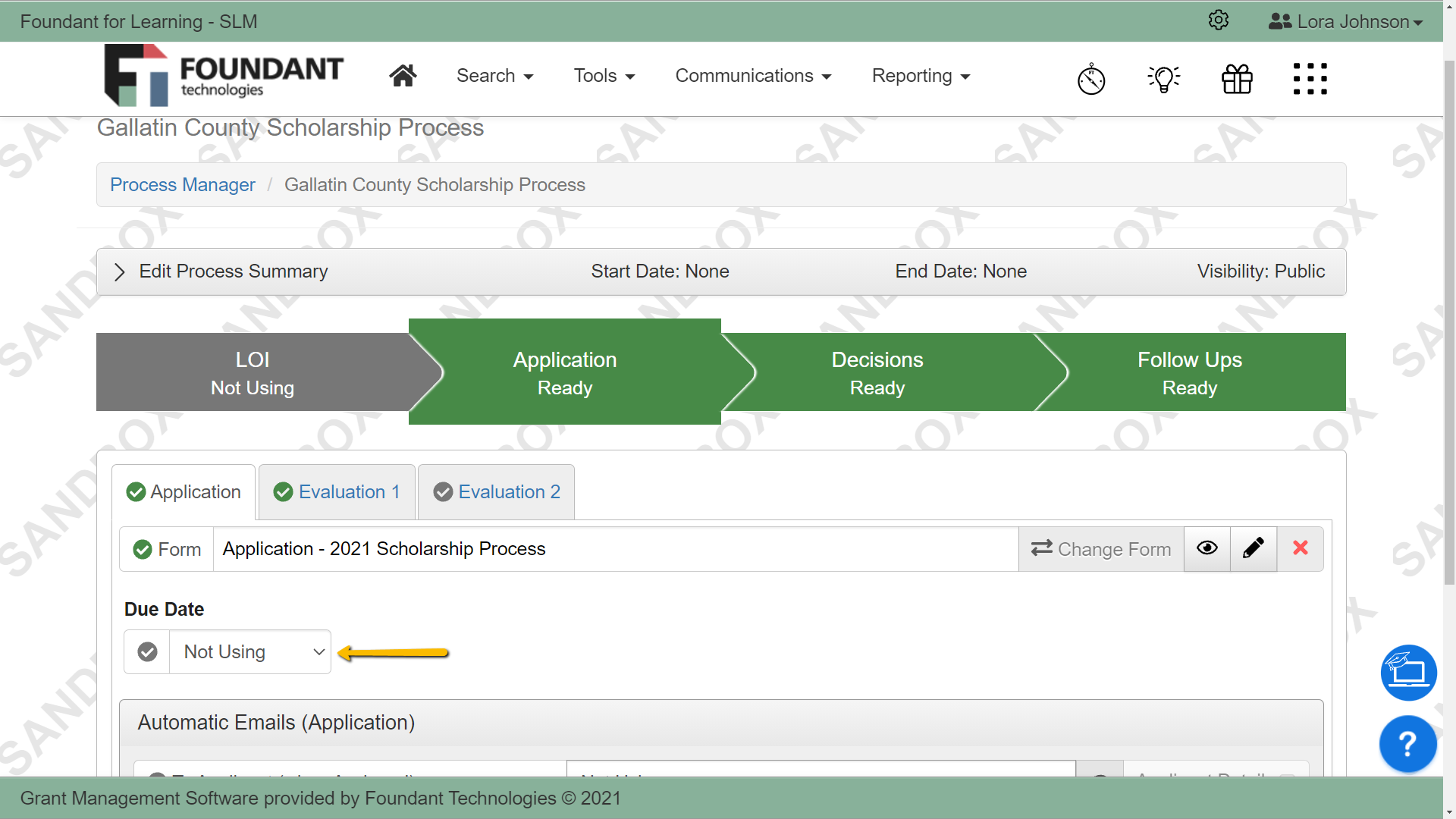1456x819 pixels.
Task: Open the settings gear icon
Action: point(1218,20)
